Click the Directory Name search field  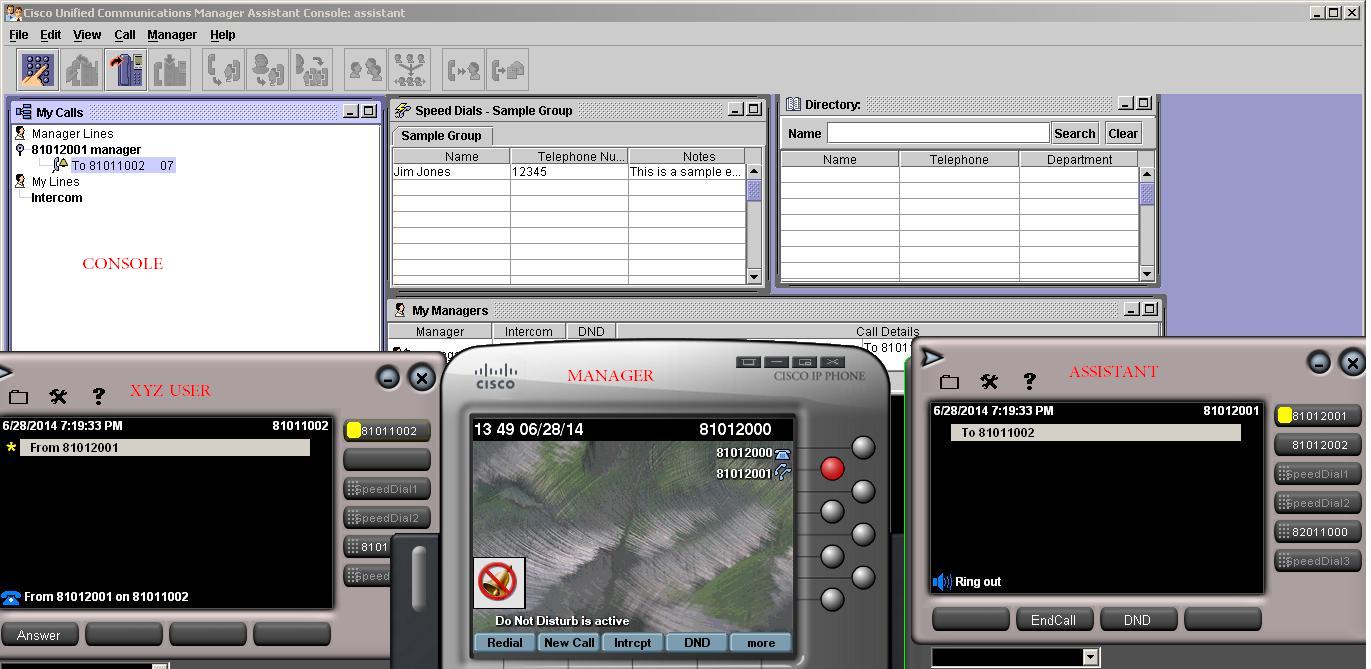coord(937,133)
